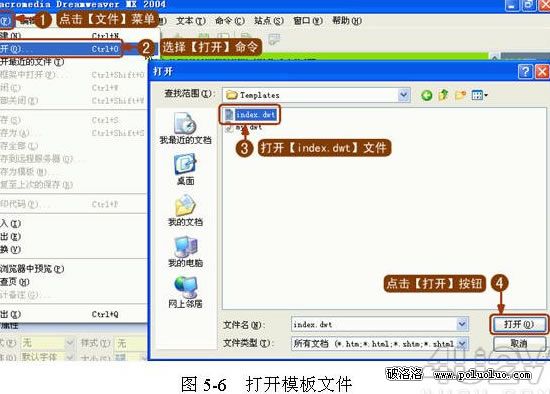The width and height of the screenshot is (550, 394).
Task: Click the Create New Folder icon
Action: tap(460, 95)
